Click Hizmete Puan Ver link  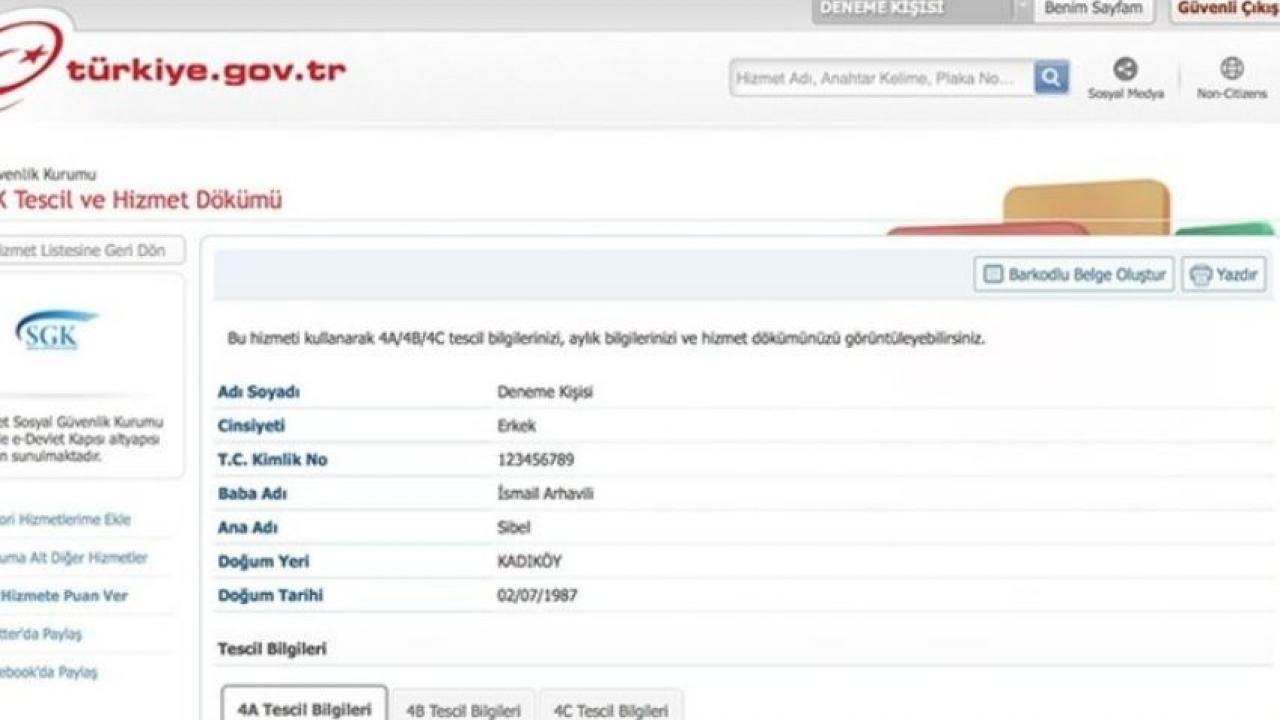(64, 596)
